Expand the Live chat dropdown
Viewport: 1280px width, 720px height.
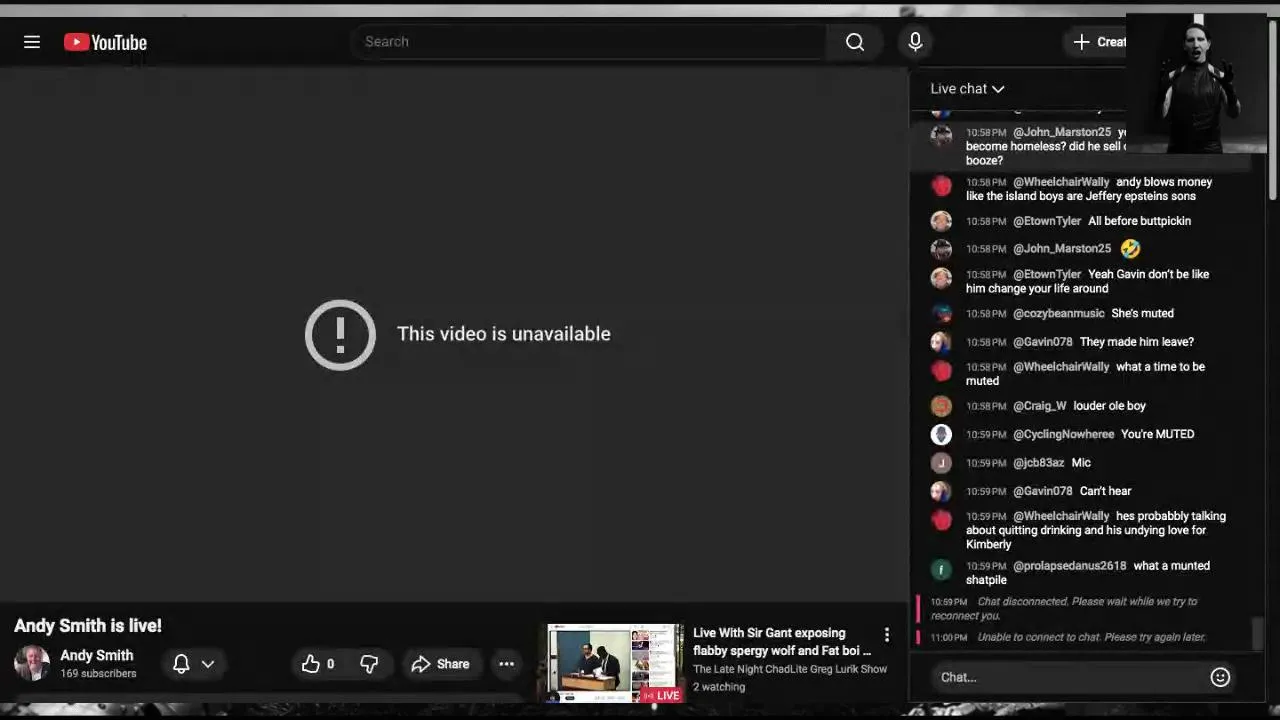967,89
